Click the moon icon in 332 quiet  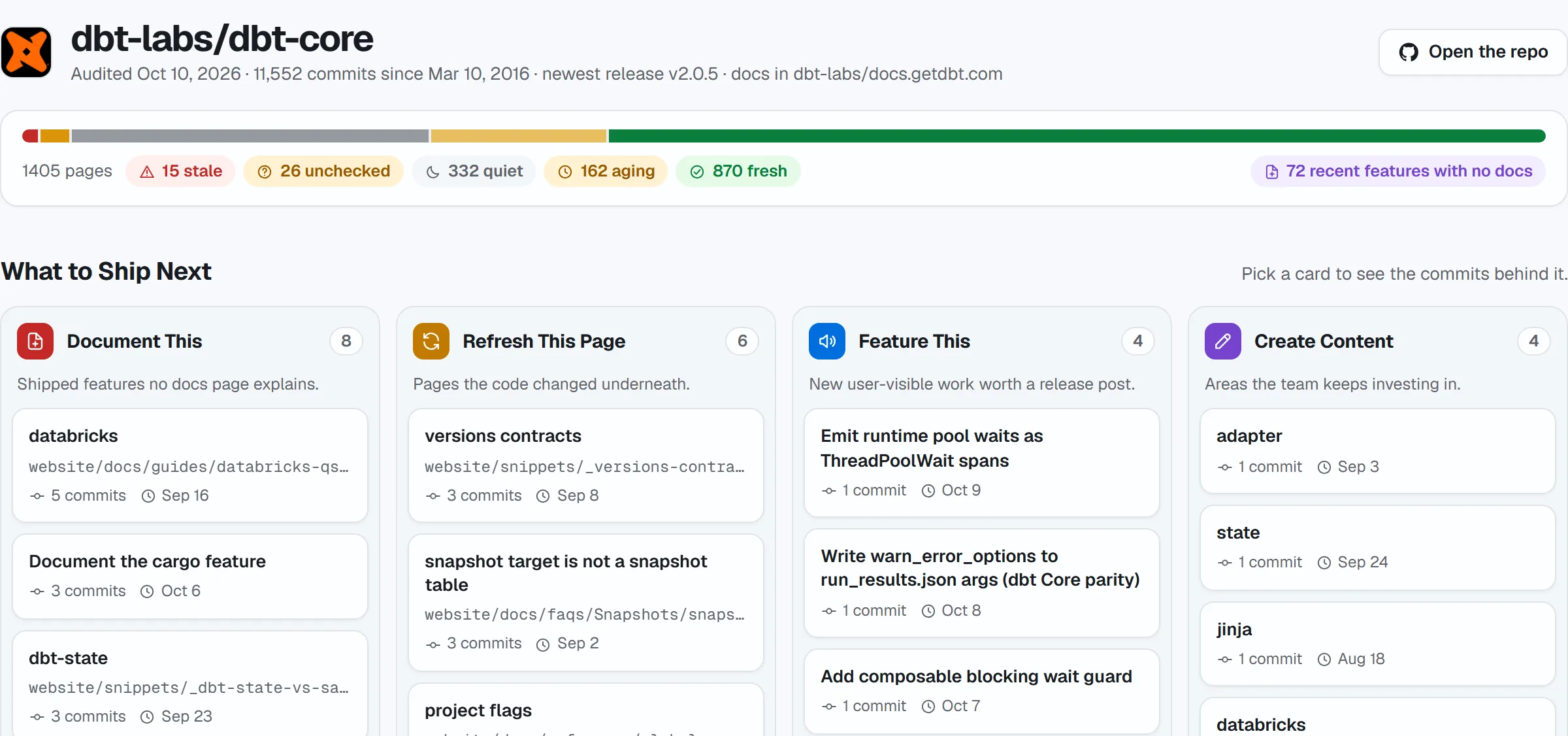pyautogui.click(x=433, y=172)
